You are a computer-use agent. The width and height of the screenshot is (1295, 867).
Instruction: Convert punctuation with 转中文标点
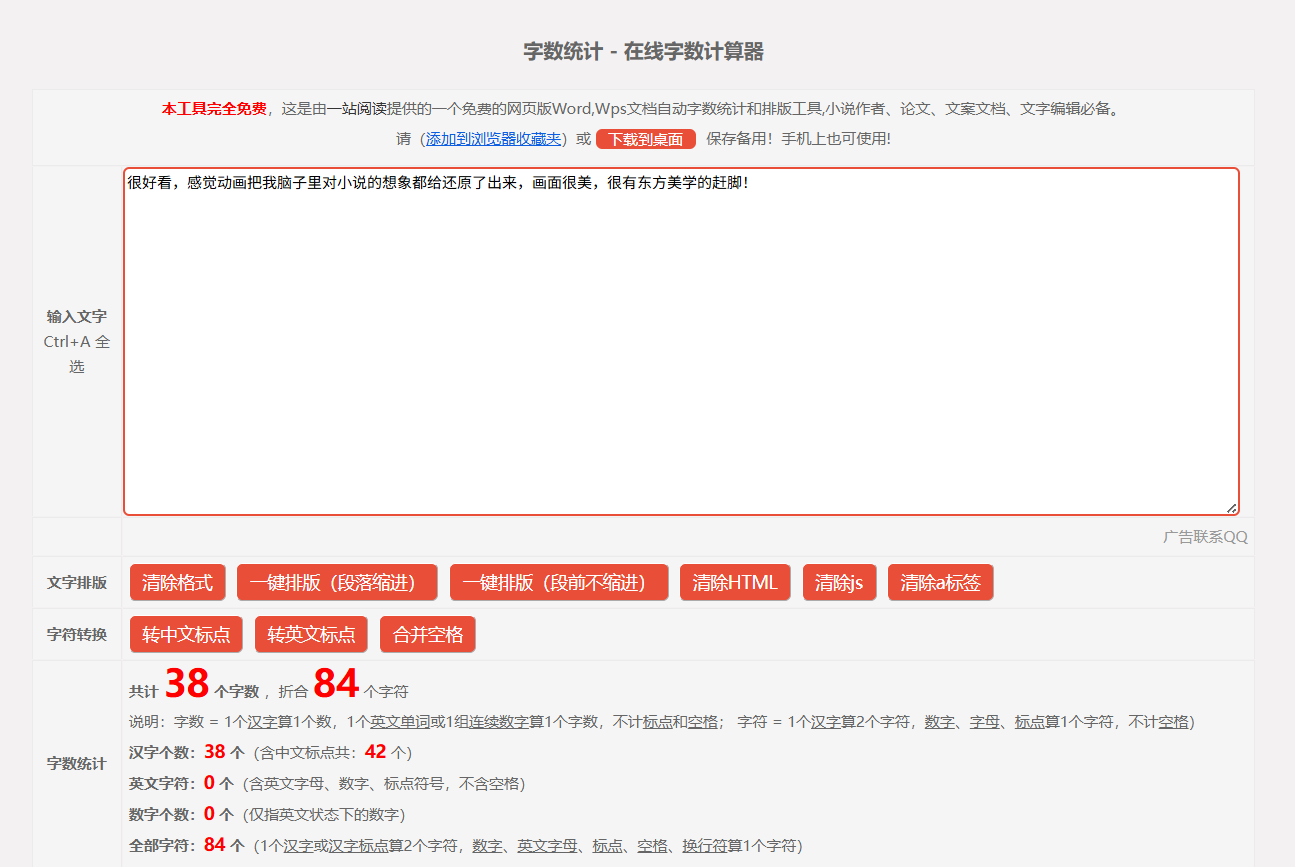[186, 634]
